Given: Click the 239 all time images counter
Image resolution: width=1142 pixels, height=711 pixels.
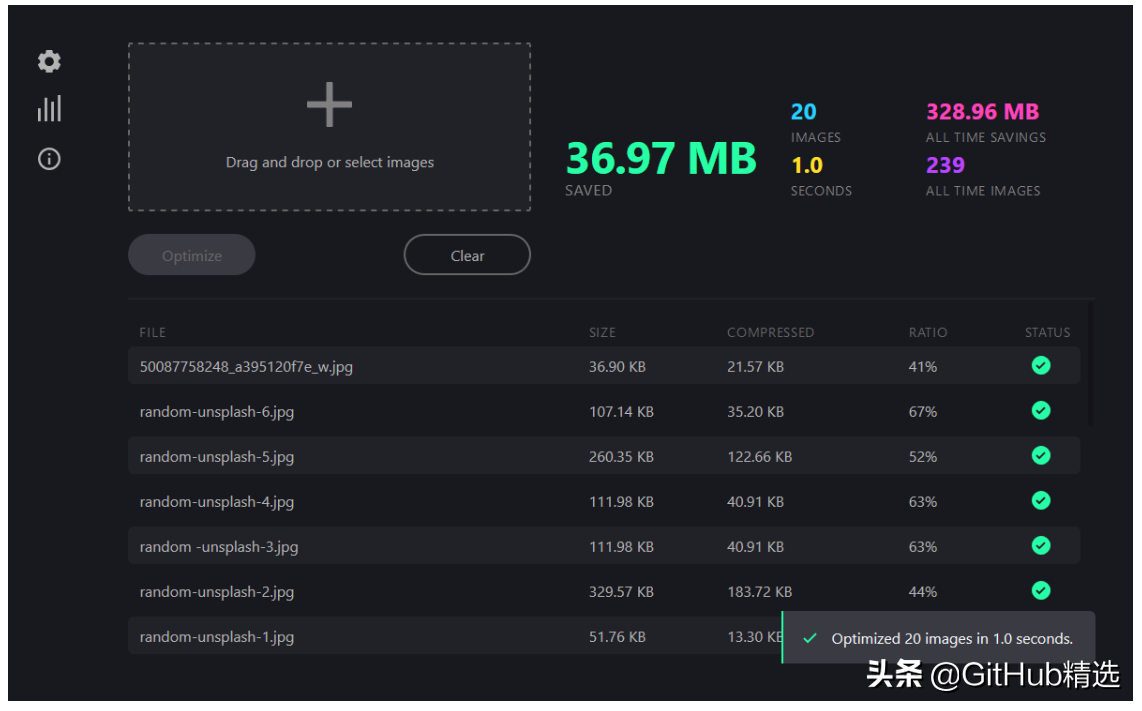Looking at the screenshot, I should [945, 165].
